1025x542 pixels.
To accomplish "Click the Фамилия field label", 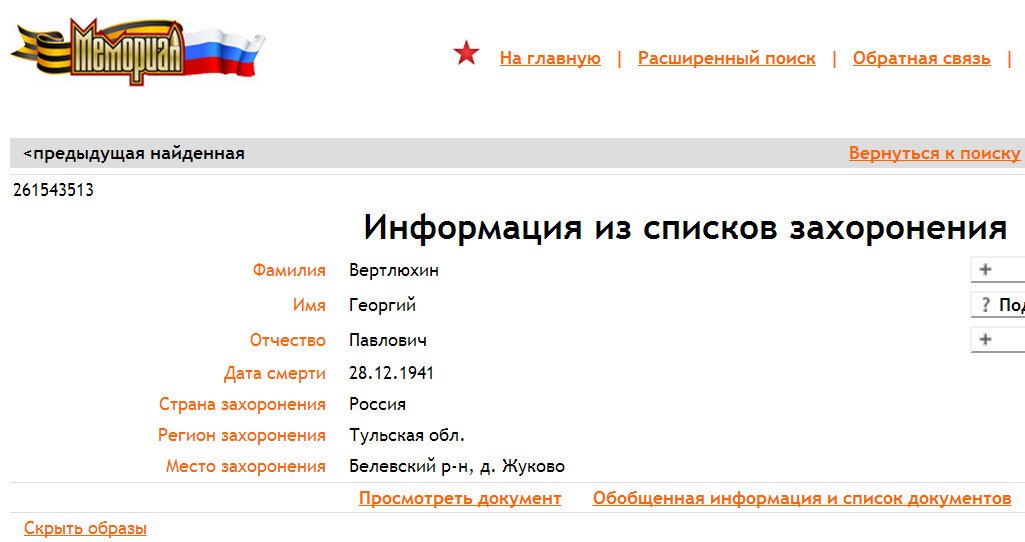I will click(x=288, y=270).
